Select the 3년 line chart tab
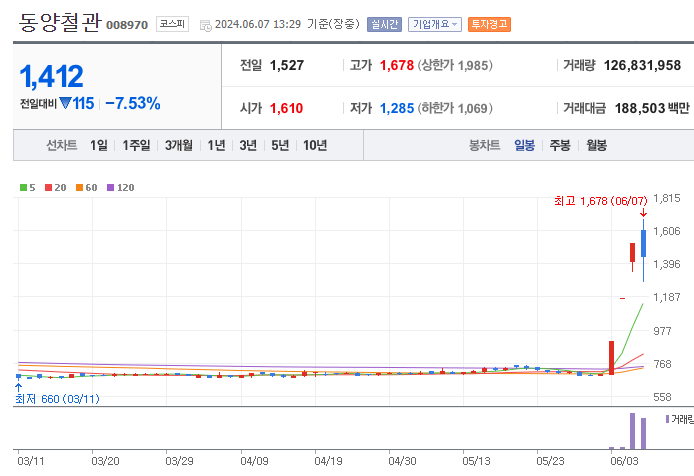 coord(248,145)
